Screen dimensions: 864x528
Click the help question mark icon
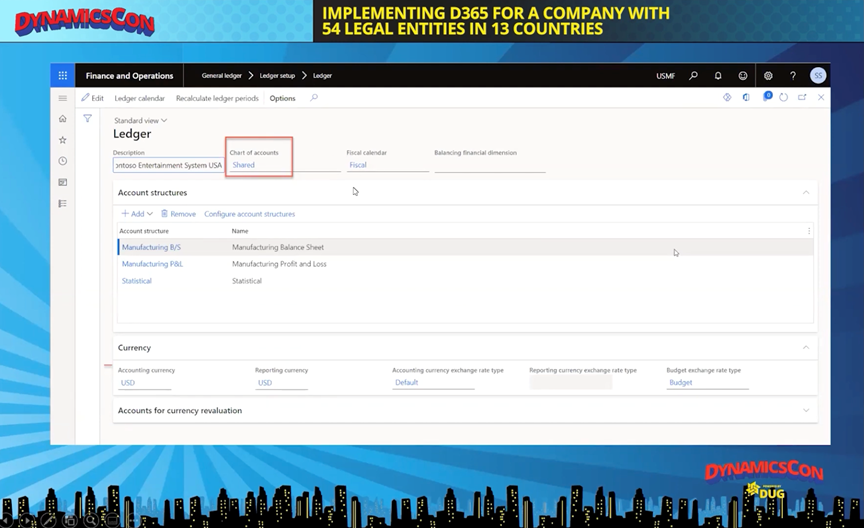(793, 76)
